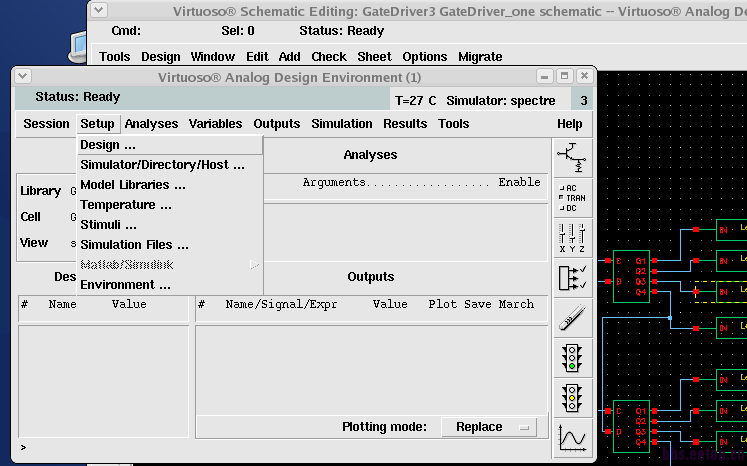Open Sheet menu in Schematic Editing window
The image size is (747, 466).
[x=374, y=57]
